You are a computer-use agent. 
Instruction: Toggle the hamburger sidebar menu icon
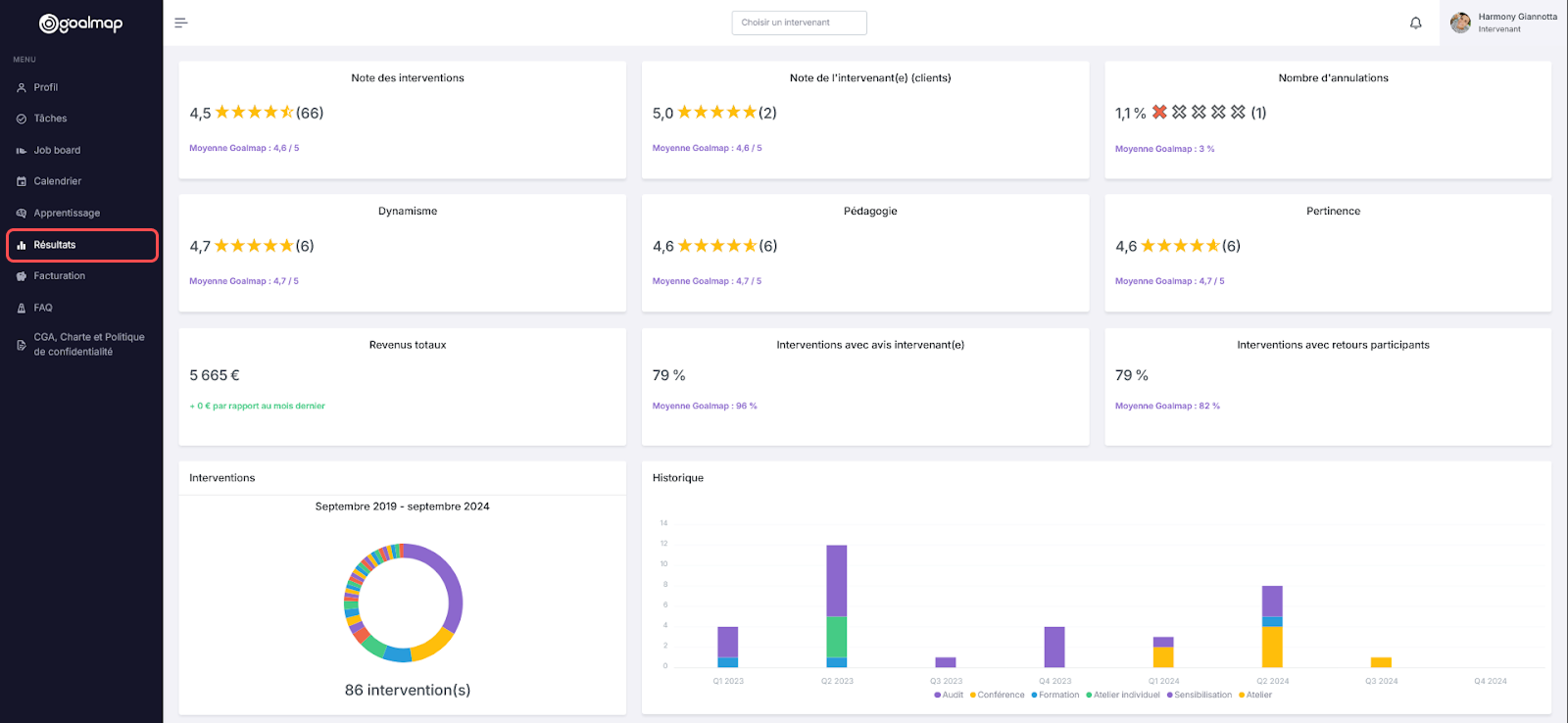180,23
